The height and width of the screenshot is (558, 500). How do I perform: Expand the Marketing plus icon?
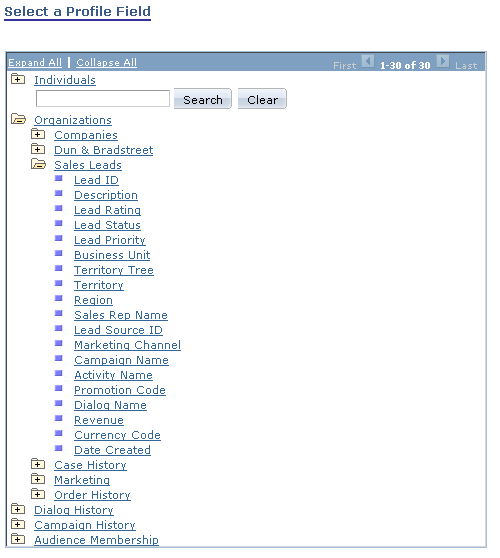click(38, 479)
